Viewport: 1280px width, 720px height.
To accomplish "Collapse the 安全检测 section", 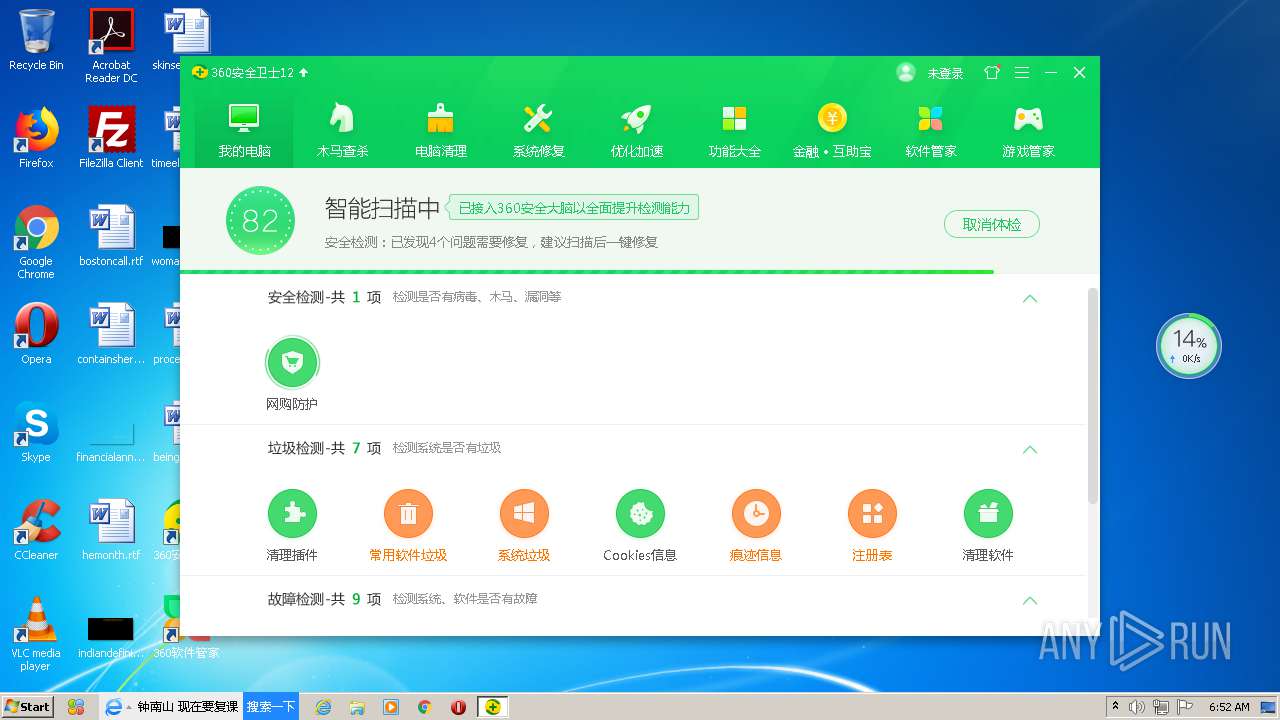I will (1030, 298).
